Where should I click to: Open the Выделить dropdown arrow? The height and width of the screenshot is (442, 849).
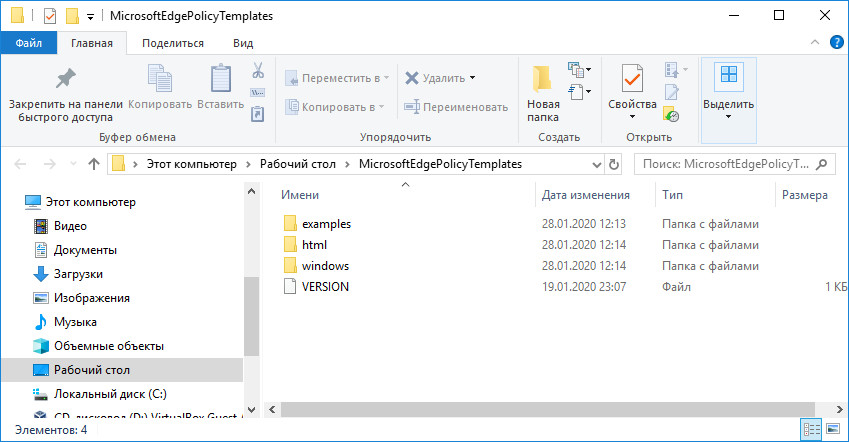click(x=728, y=117)
